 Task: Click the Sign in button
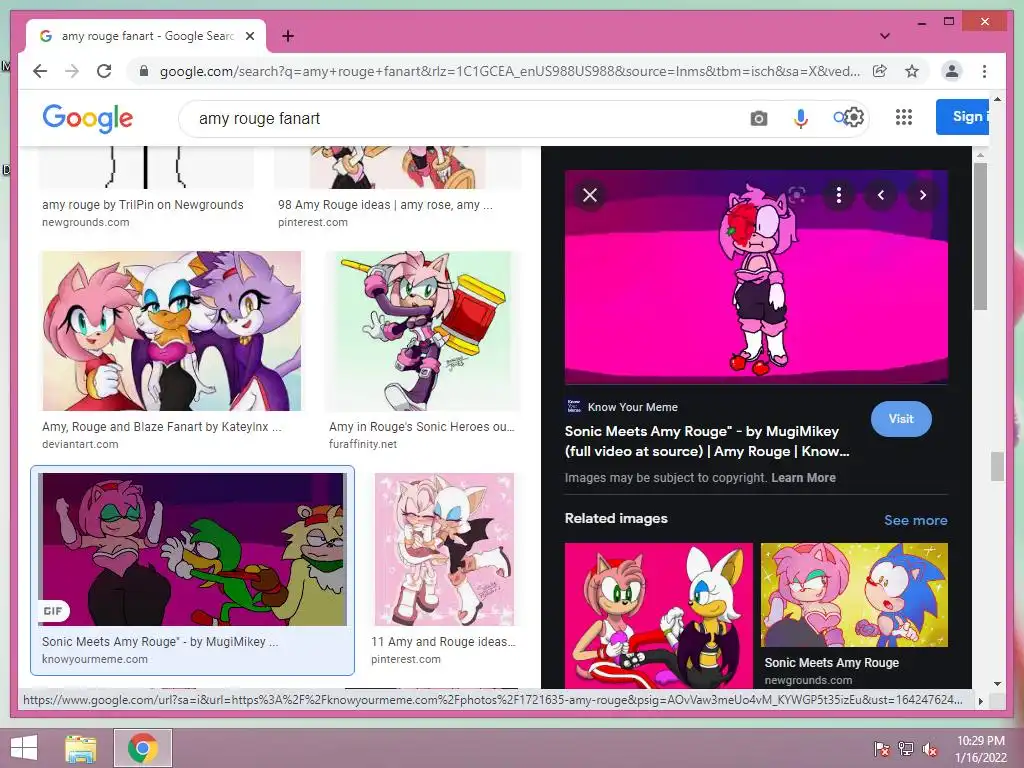coord(963,117)
